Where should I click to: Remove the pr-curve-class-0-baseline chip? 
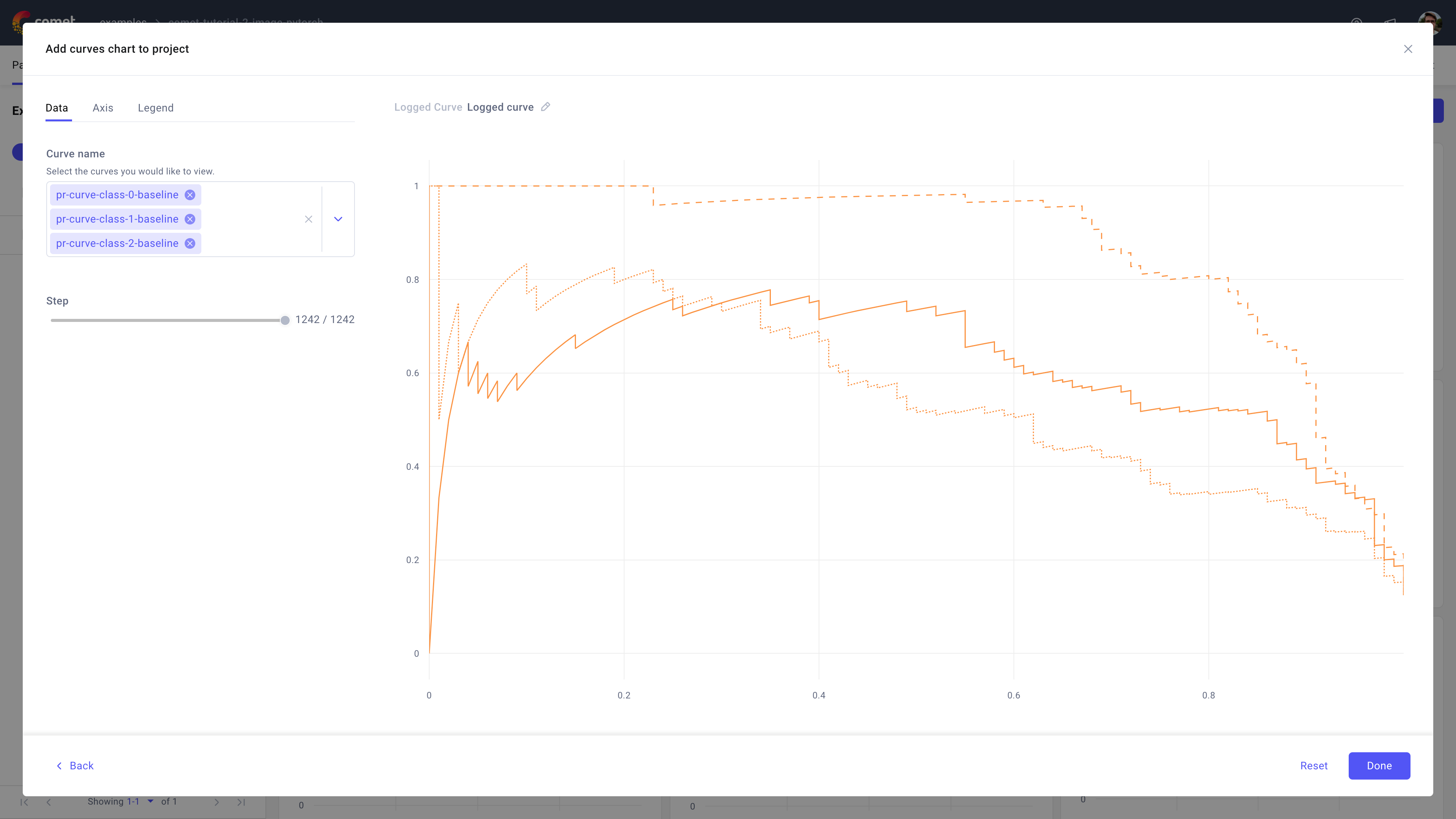tap(190, 195)
